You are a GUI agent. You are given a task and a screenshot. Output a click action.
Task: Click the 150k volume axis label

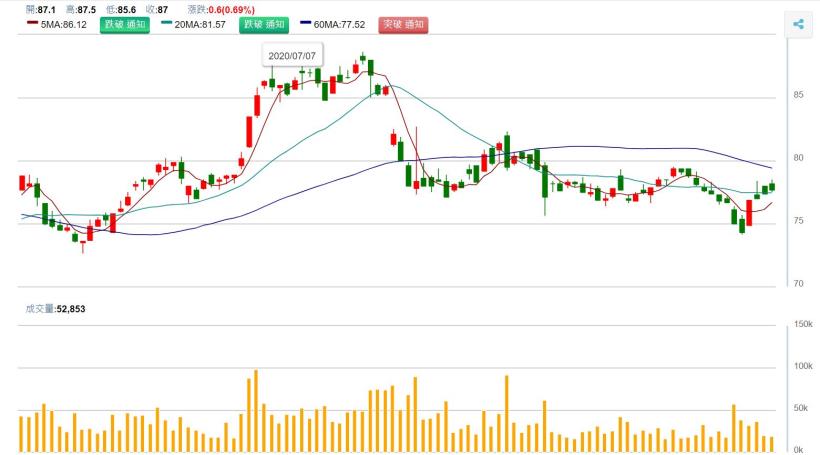pos(801,325)
